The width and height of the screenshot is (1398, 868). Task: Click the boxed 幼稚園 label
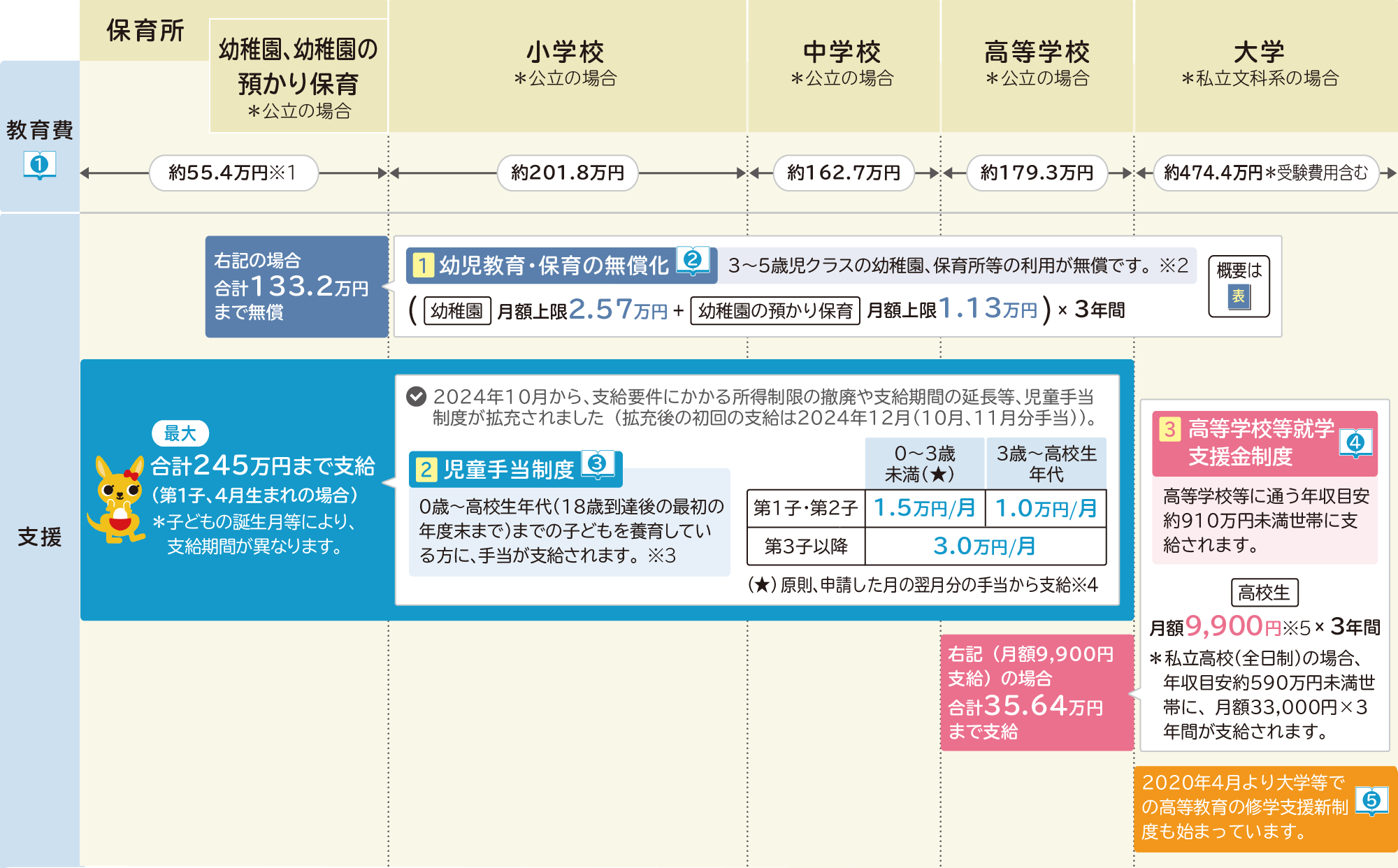457,311
